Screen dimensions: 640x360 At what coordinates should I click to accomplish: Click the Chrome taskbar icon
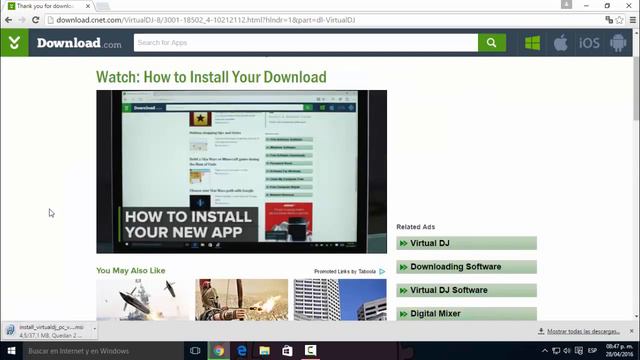pos(218,351)
